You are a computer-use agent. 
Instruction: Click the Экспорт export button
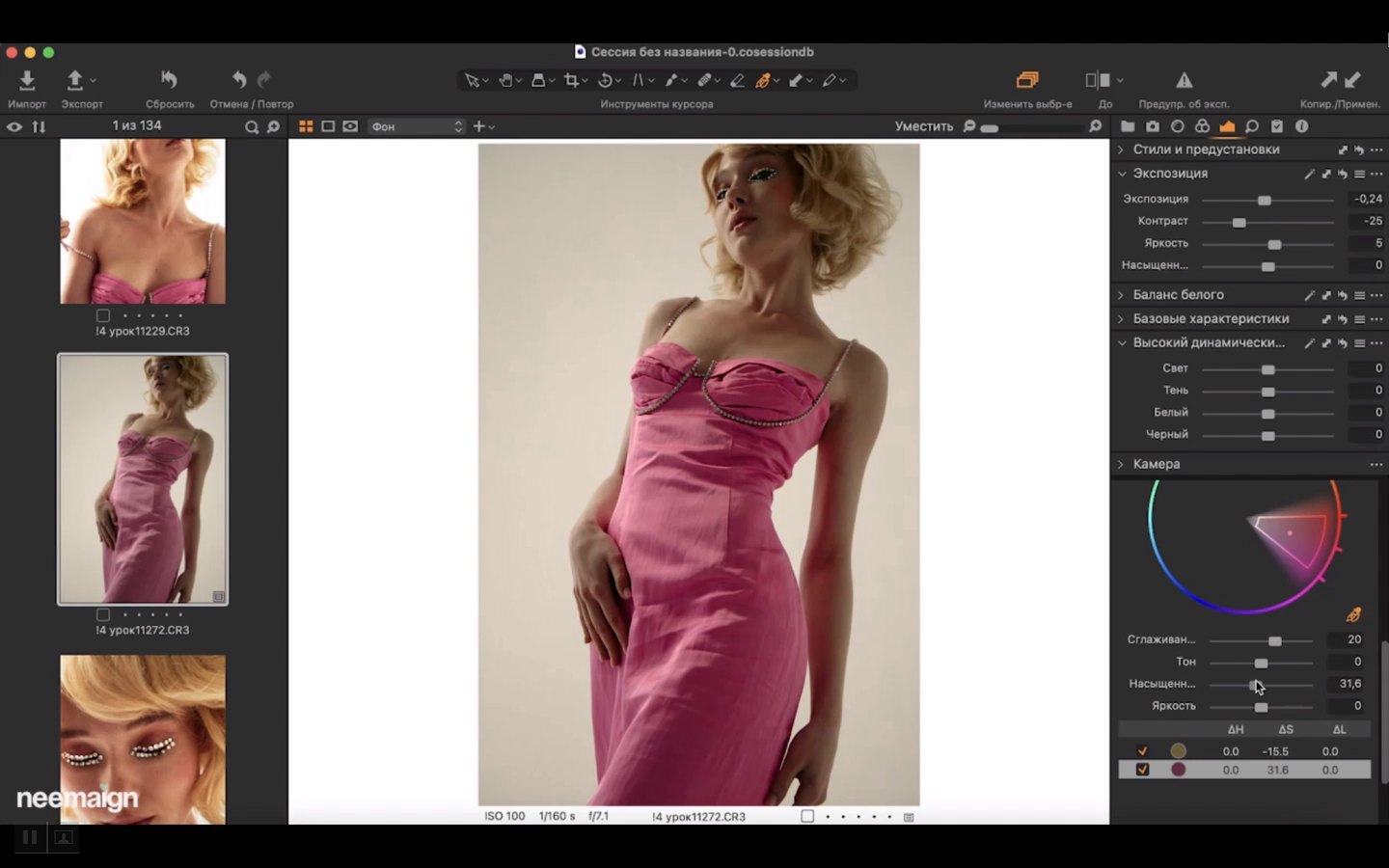pos(75,80)
